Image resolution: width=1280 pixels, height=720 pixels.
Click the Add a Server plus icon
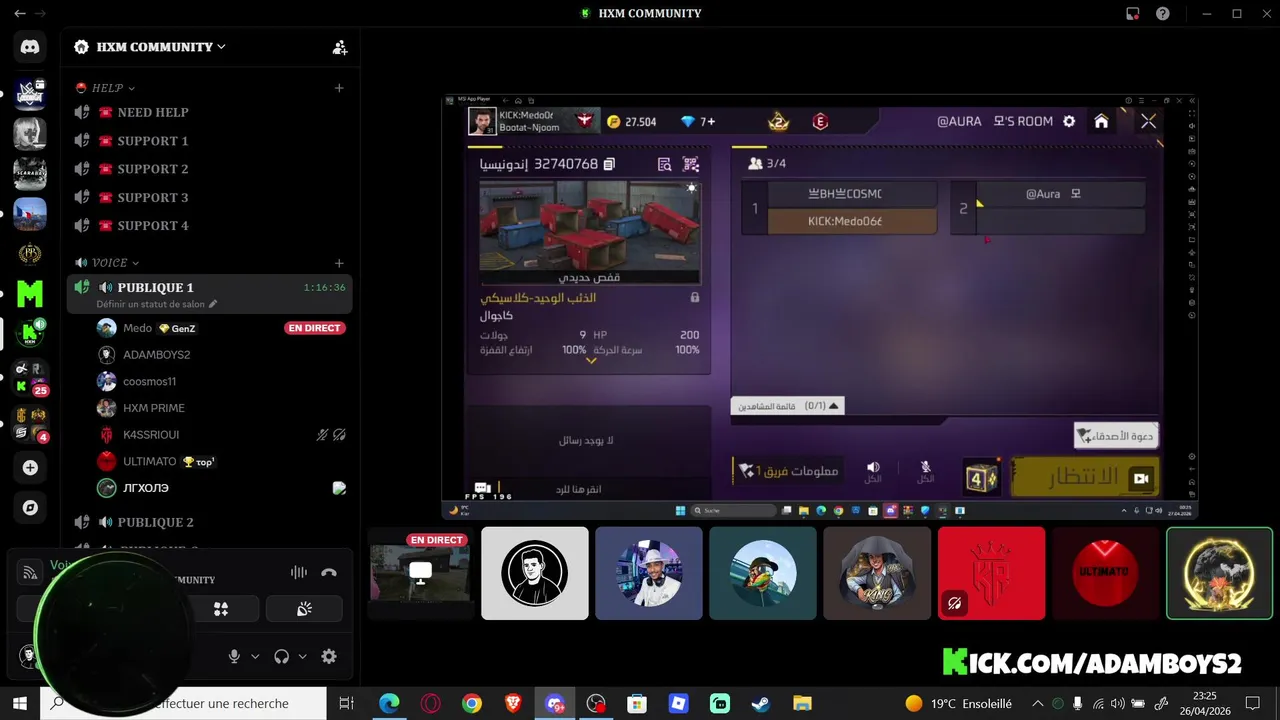tap(29, 468)
